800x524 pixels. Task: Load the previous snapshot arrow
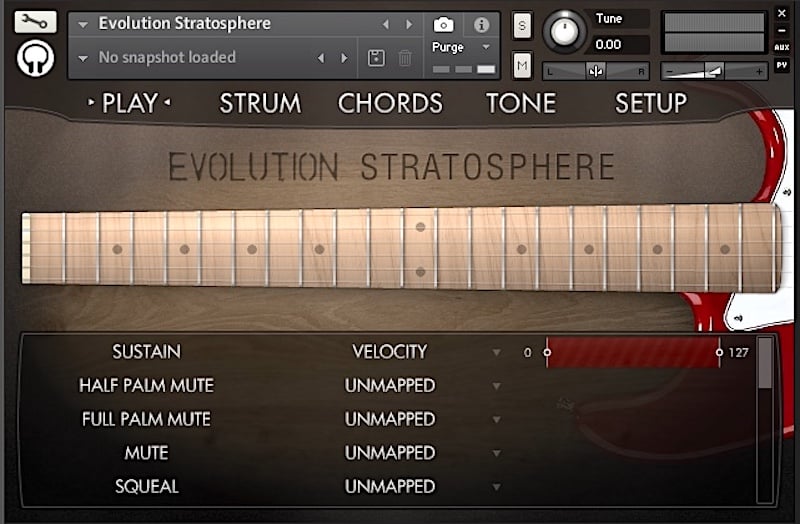coord(321,58)
